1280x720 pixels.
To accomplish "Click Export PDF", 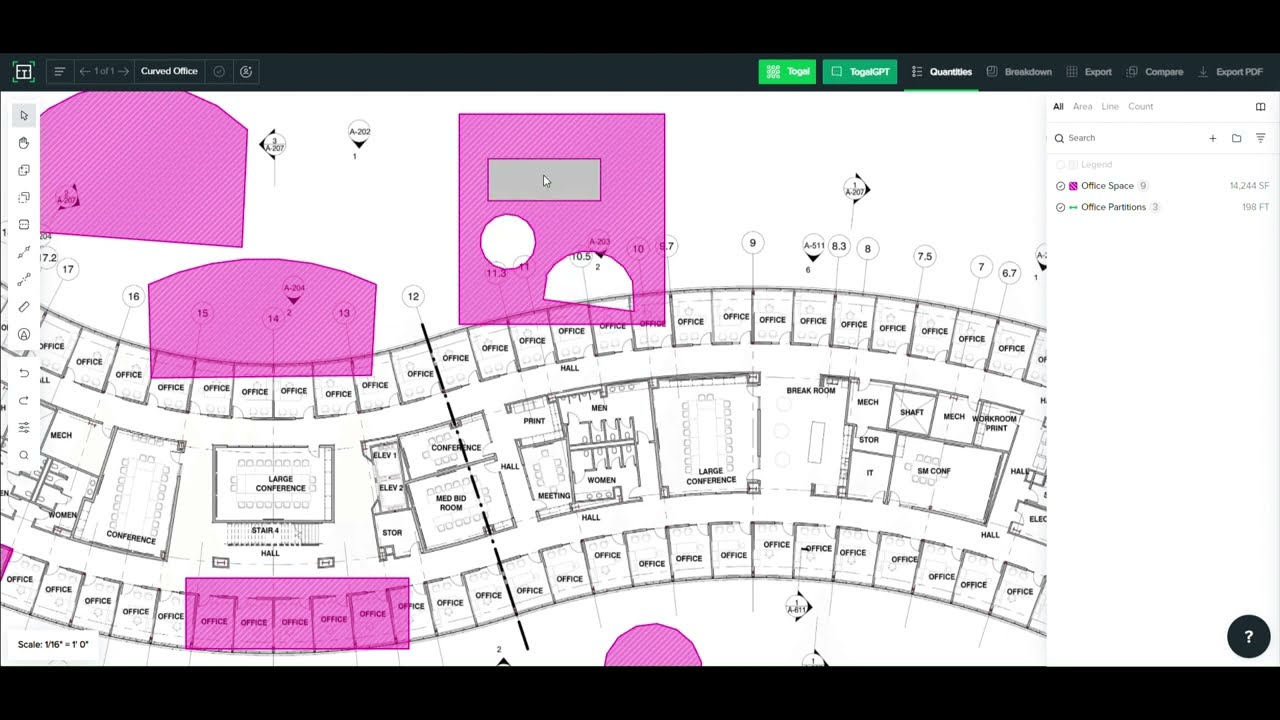I will click(x=1230, y=72).
